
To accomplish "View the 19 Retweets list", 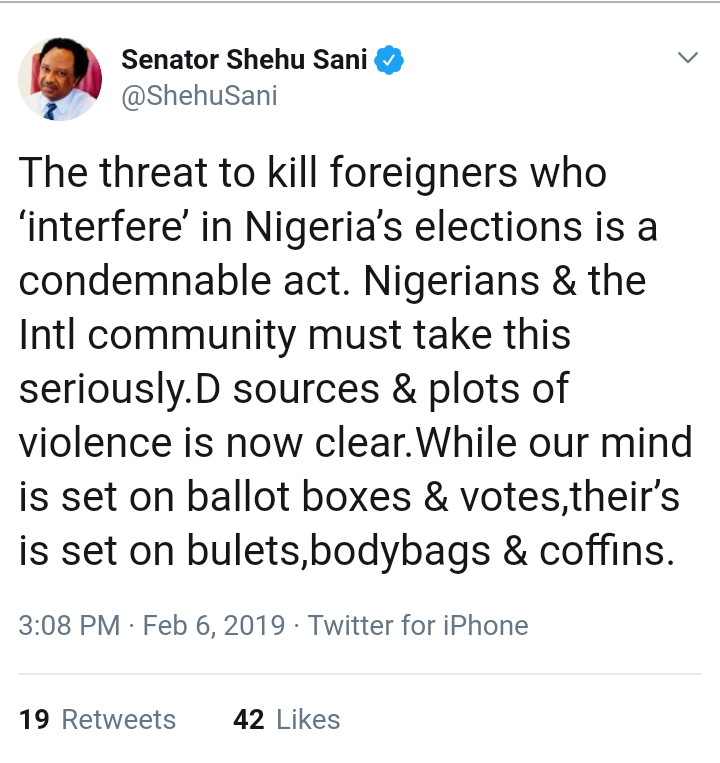I will [97, 719].
